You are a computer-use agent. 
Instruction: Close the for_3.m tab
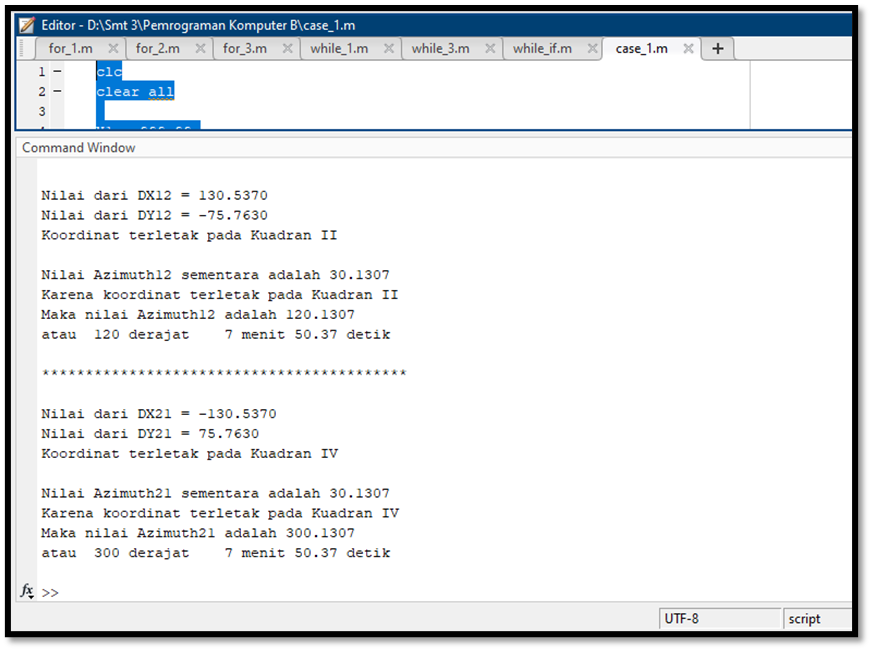(288, 48)
